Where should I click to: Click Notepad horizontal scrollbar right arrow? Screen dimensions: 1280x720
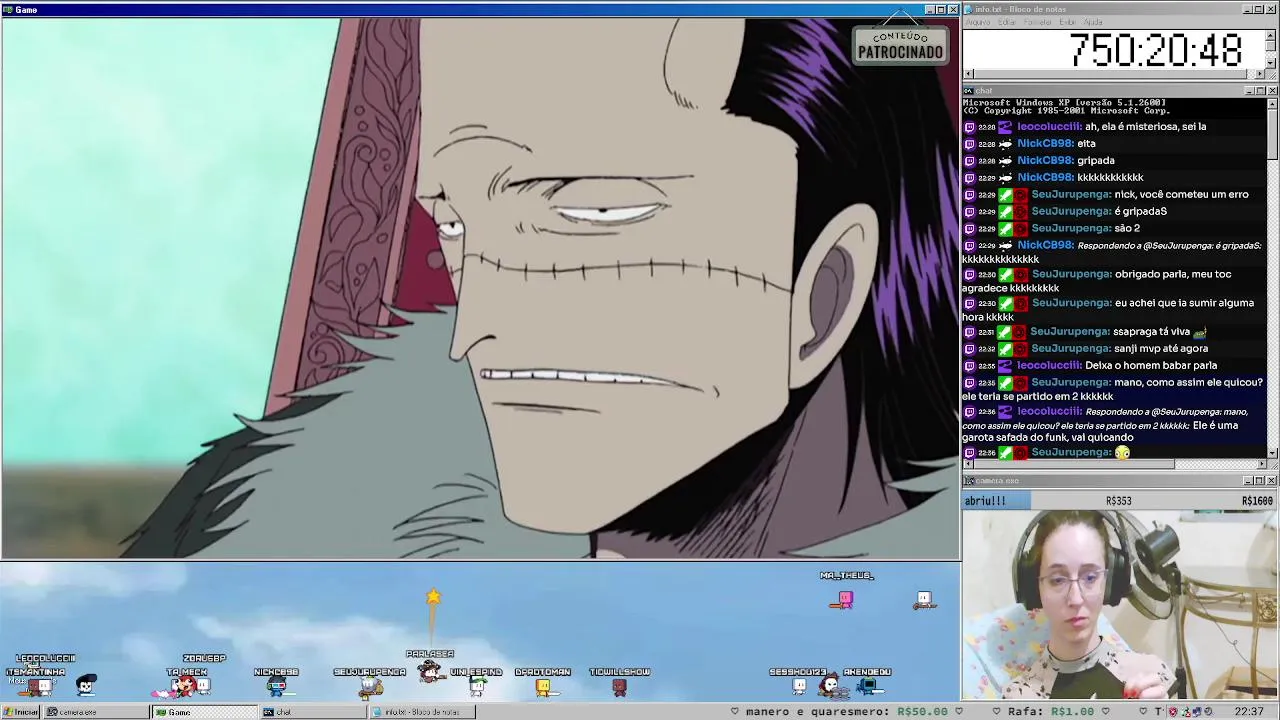coord(1260,74)
